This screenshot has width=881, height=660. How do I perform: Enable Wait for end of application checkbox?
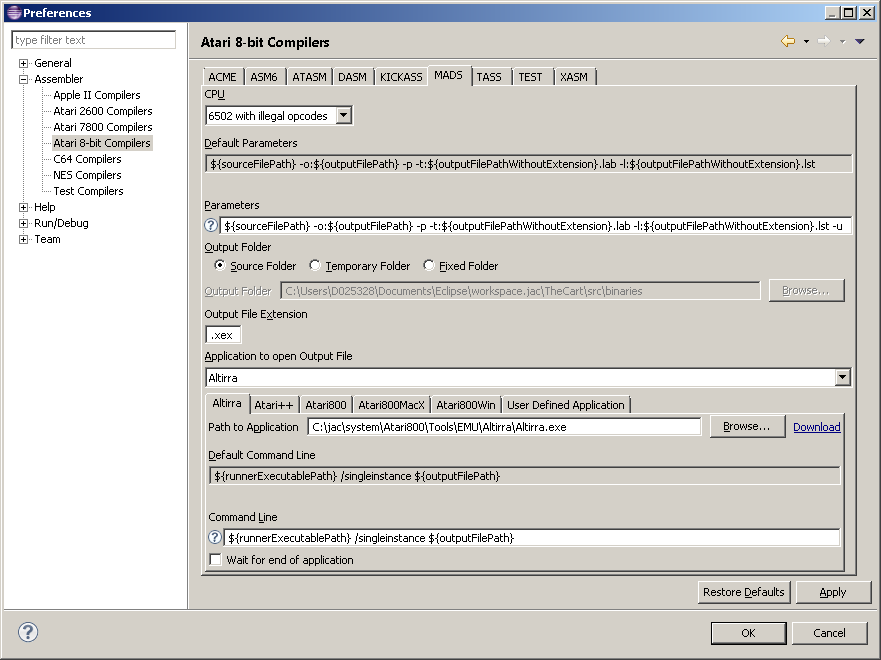(x=215, y=559)
